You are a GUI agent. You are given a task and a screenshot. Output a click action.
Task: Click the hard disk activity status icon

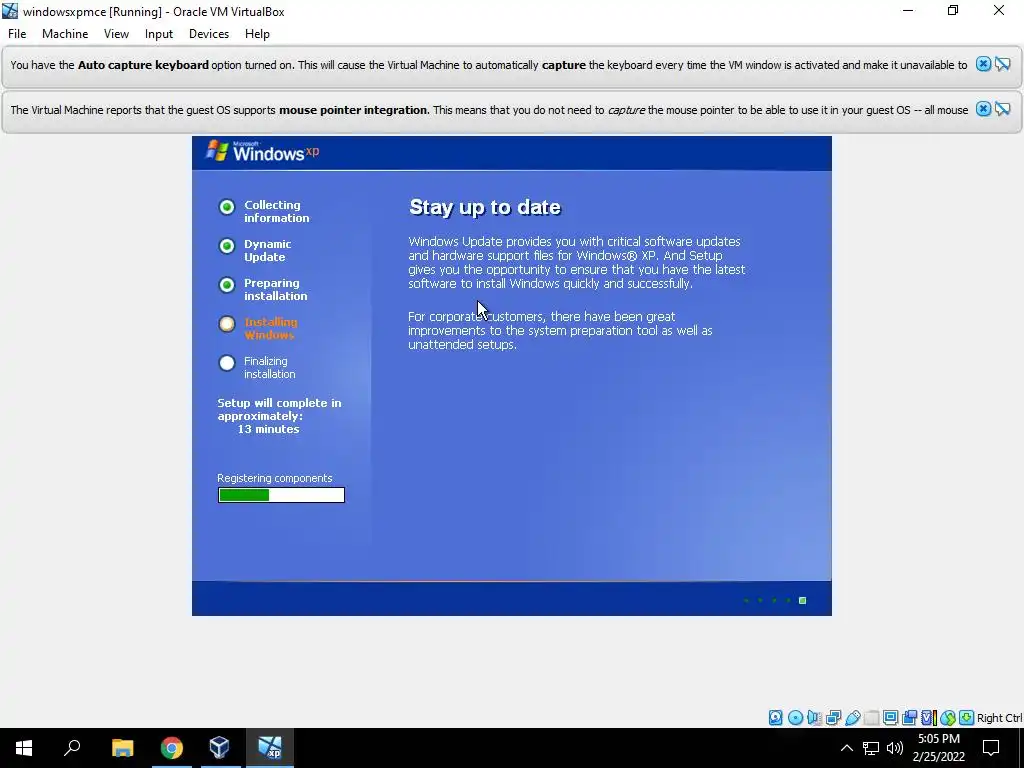tap(775, 718)
